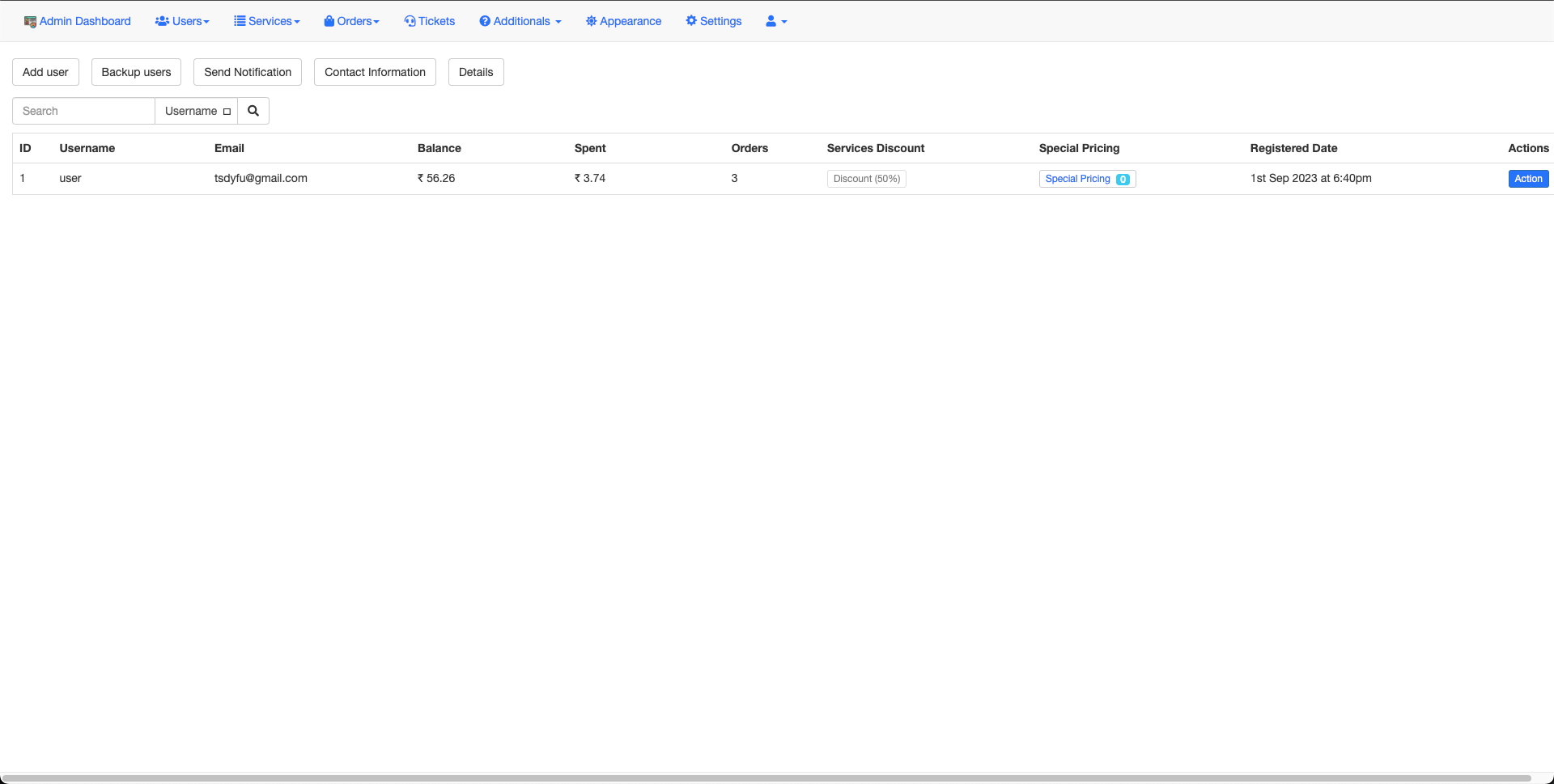Open the Orders dropdown menu
1554x784 pixels.
coord(351,21)
